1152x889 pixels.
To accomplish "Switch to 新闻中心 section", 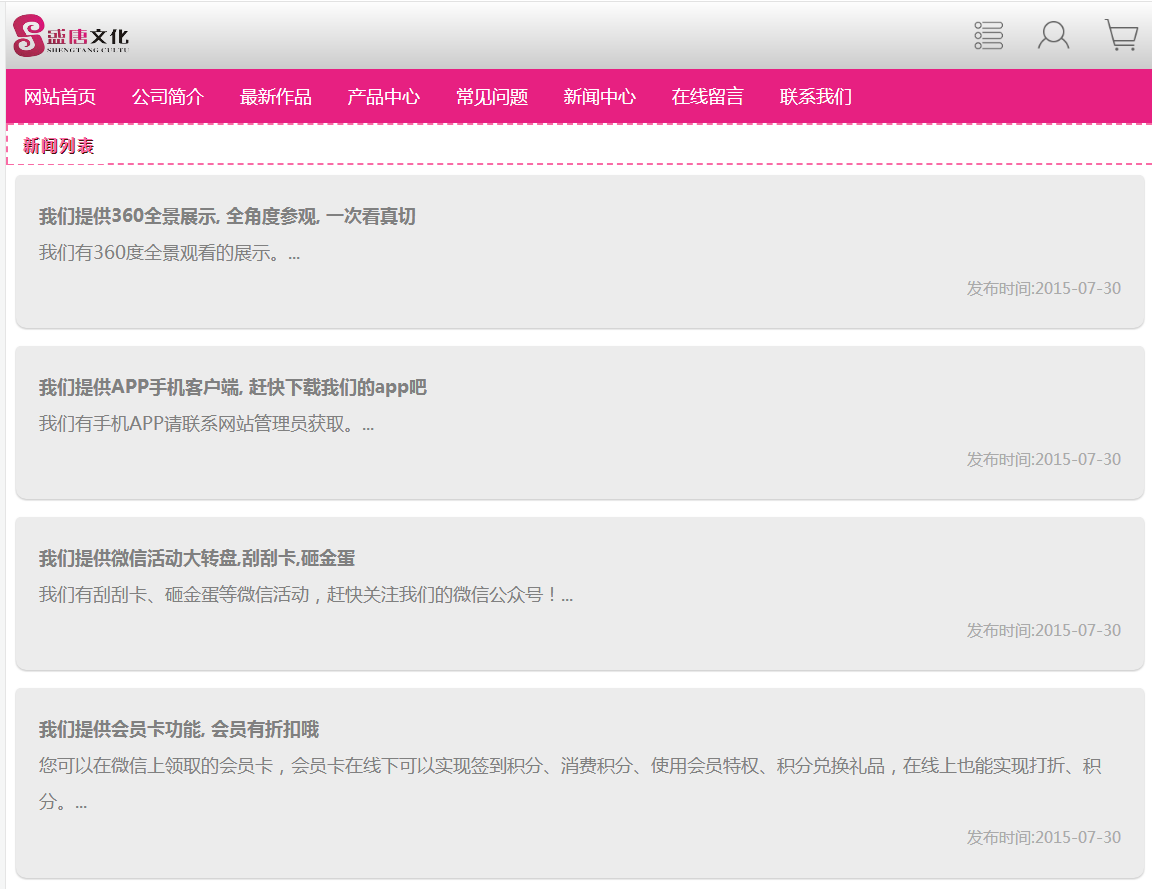I will pyautogui.click(x=600, y=97).
